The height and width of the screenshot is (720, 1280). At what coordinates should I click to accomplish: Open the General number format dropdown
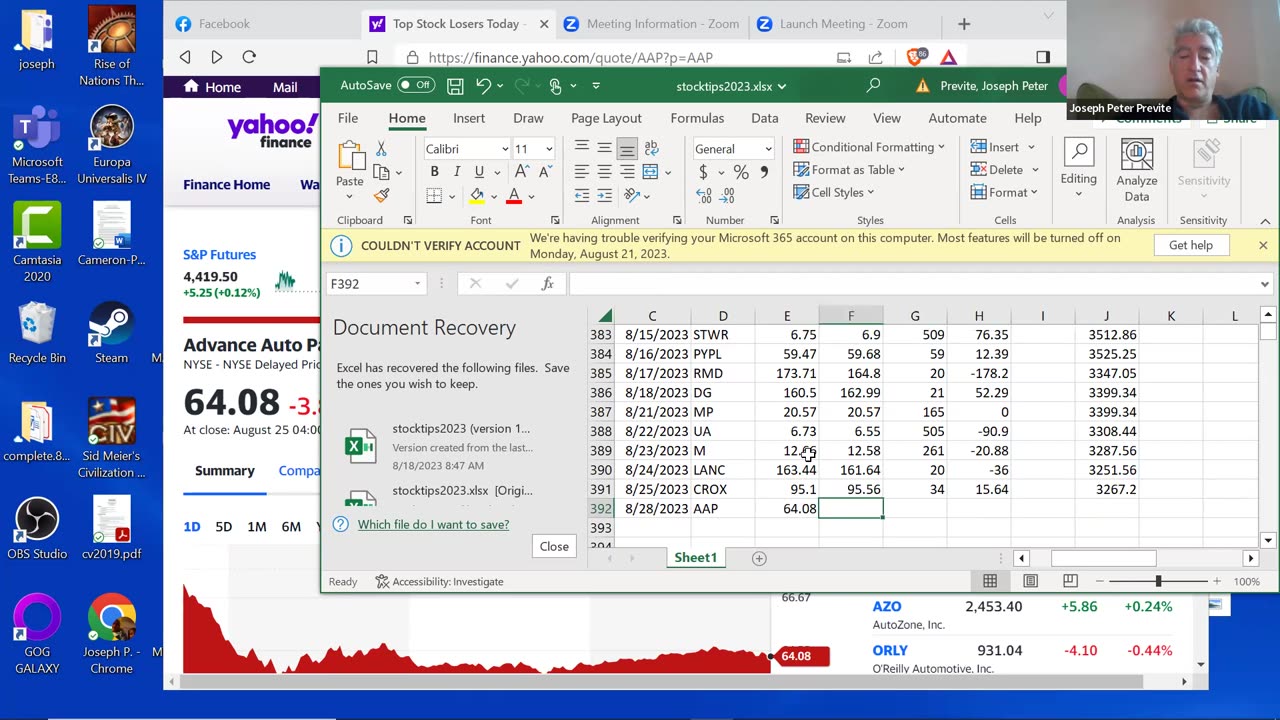[x=768, y=149]
